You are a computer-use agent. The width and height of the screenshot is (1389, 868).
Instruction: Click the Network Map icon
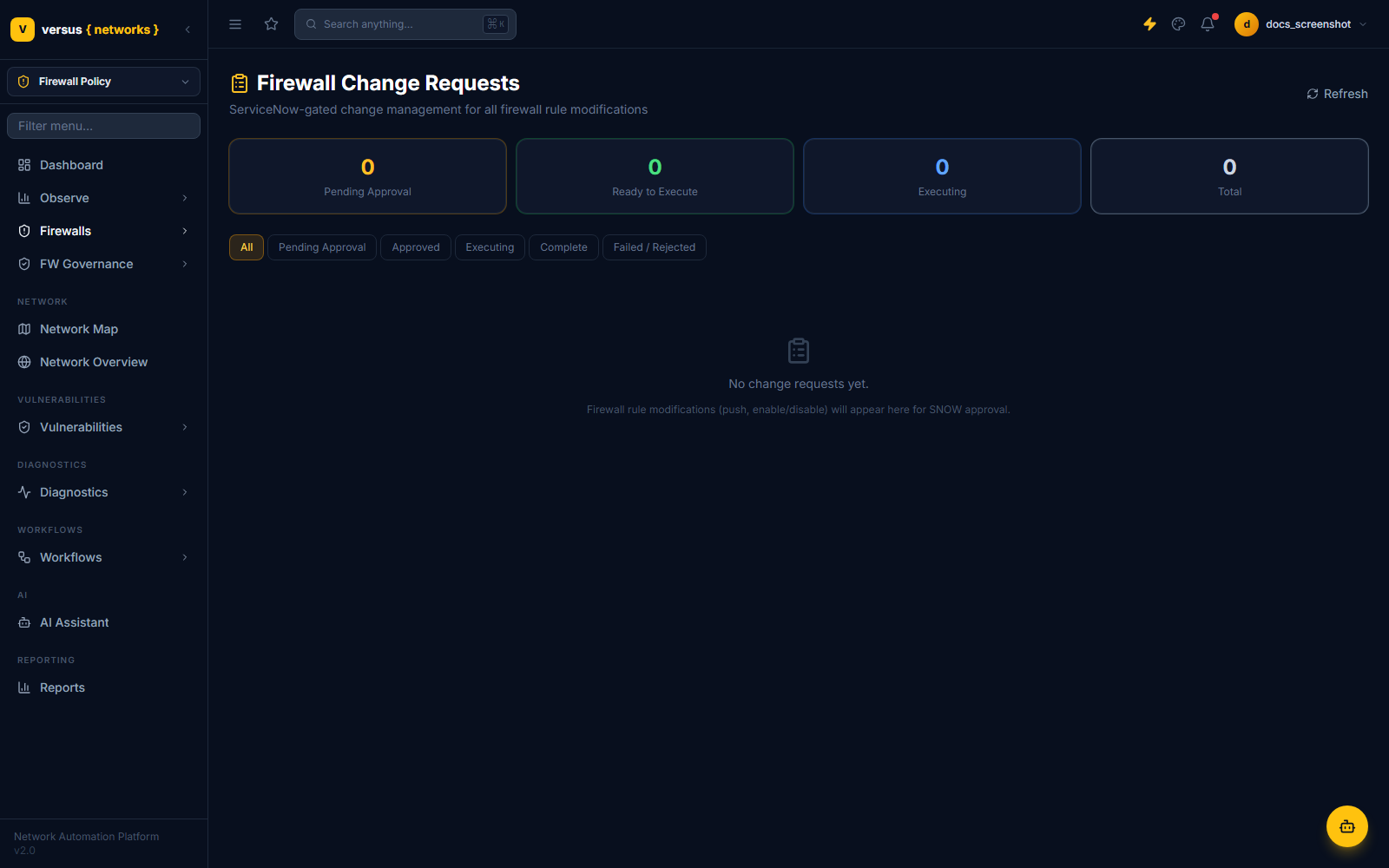(24, 329)
